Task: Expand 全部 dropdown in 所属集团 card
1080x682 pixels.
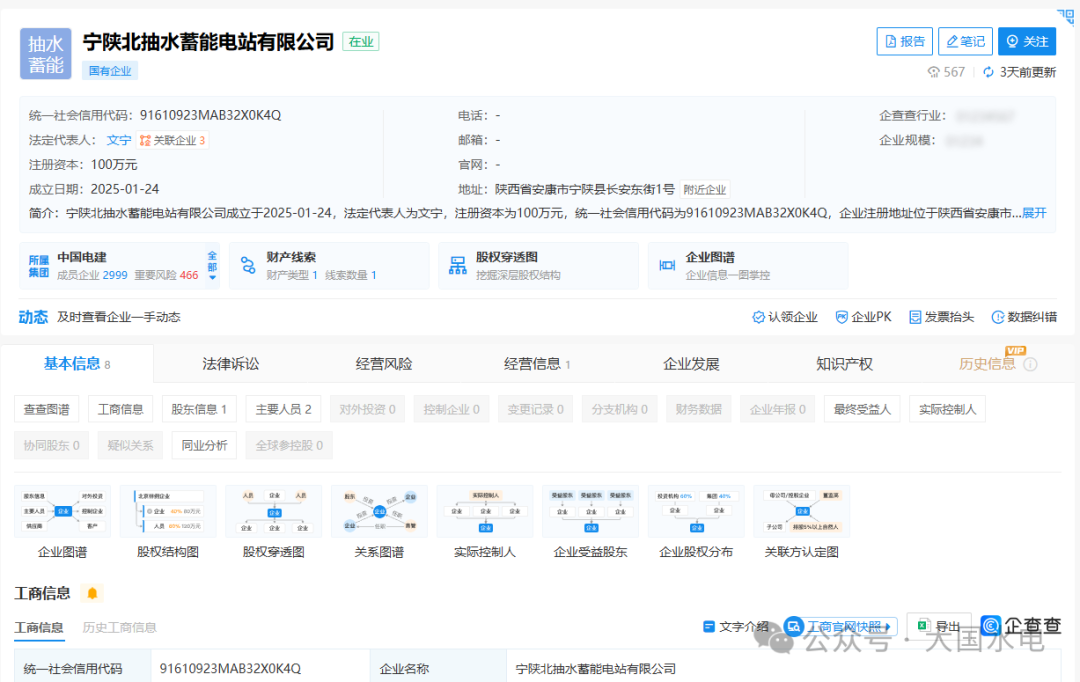Action: [x=212, y=266]
